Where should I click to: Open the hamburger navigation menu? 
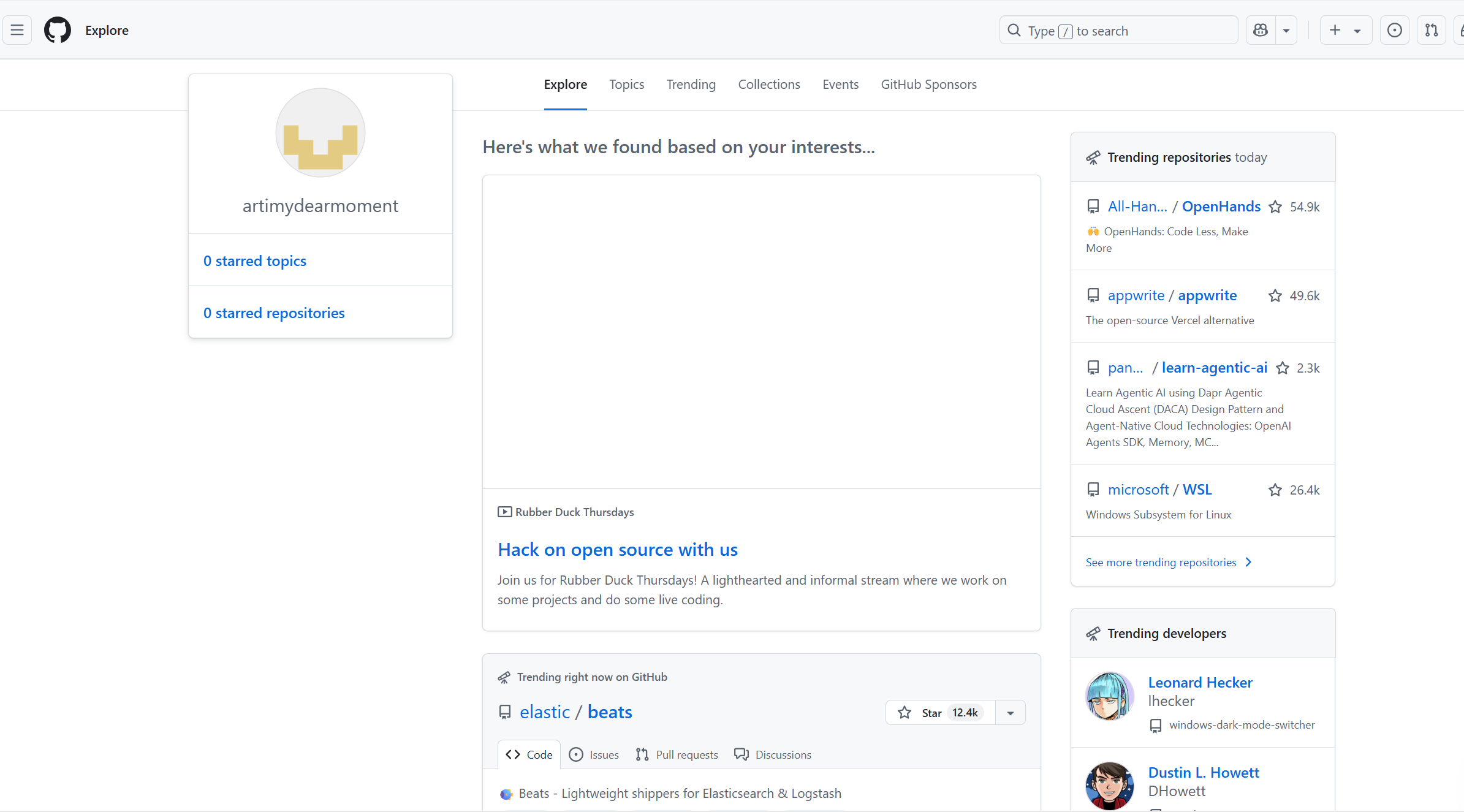(x=17, y=30)
